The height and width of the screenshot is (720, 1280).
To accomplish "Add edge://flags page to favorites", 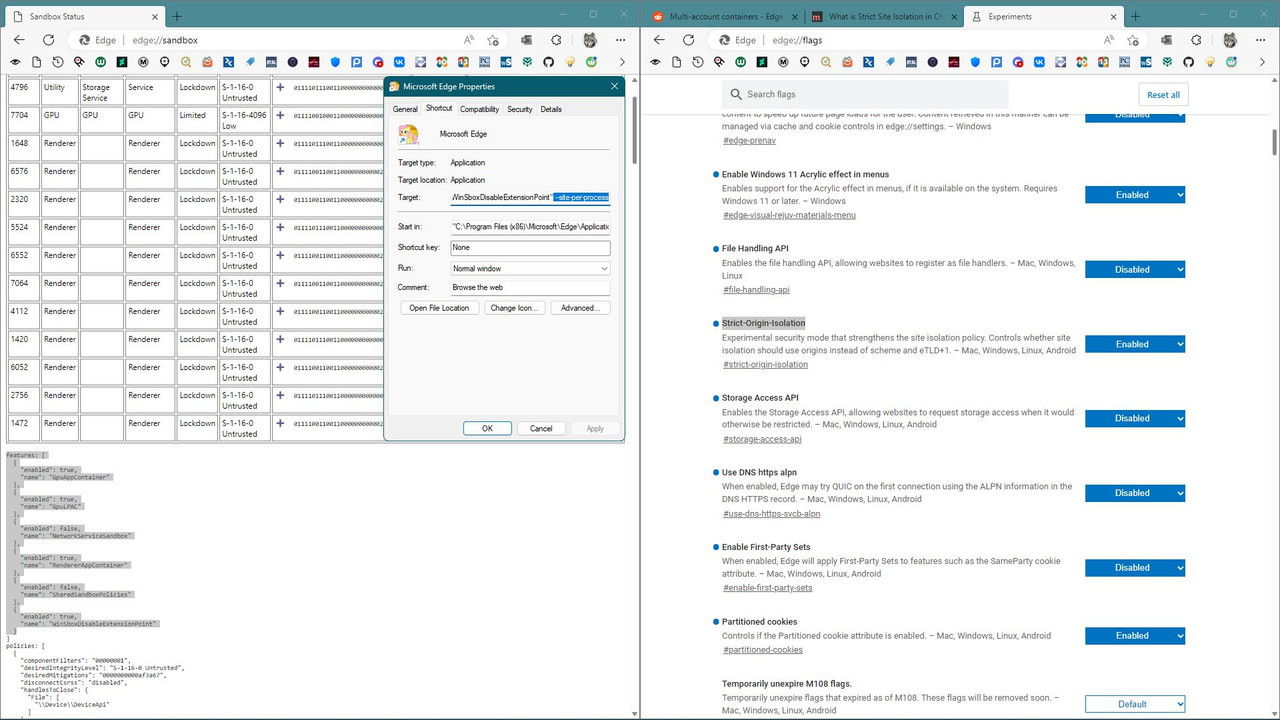I will 1133,40.
